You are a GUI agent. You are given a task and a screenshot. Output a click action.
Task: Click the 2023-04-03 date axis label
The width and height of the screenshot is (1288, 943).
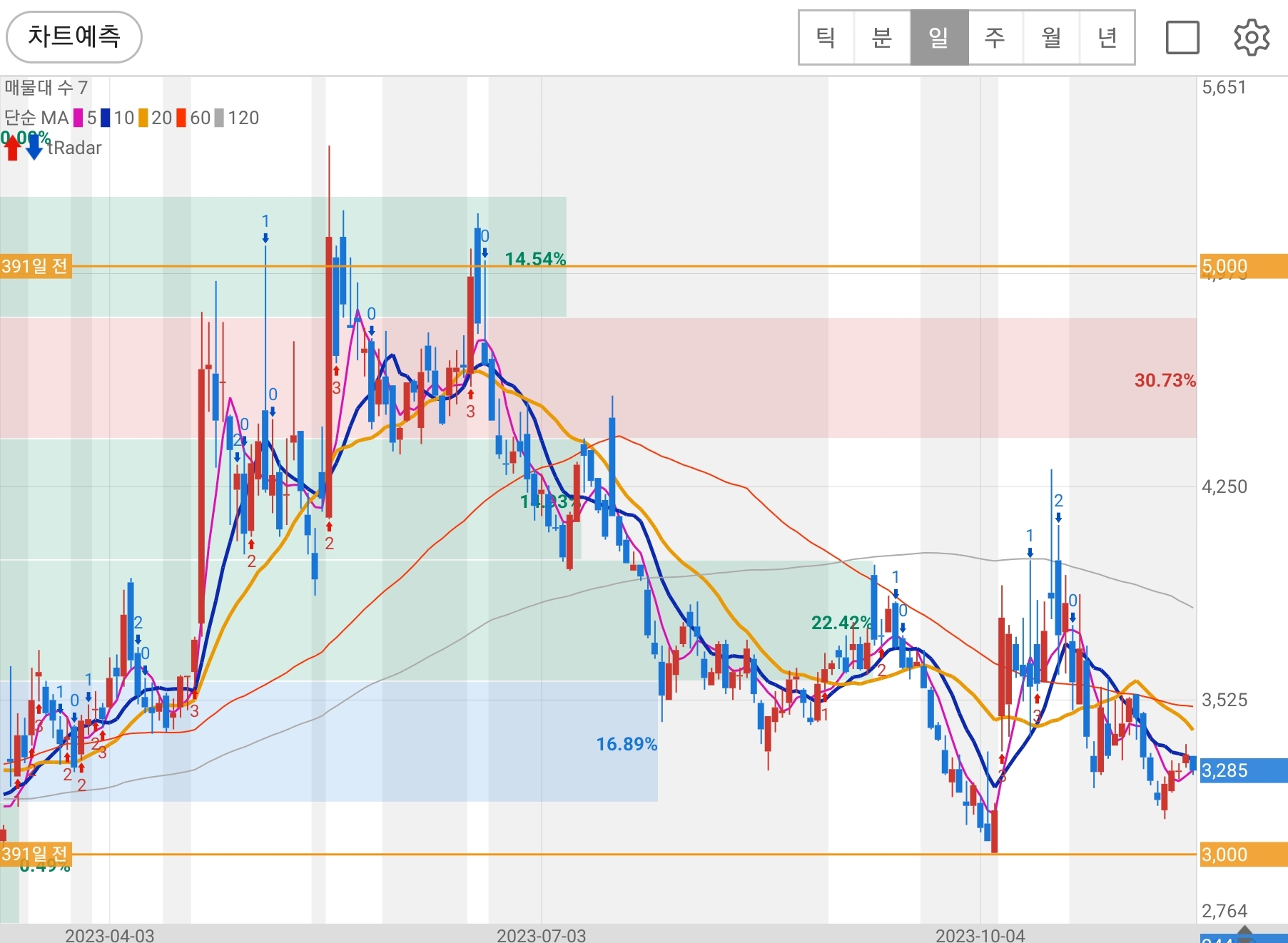point(109,935)
